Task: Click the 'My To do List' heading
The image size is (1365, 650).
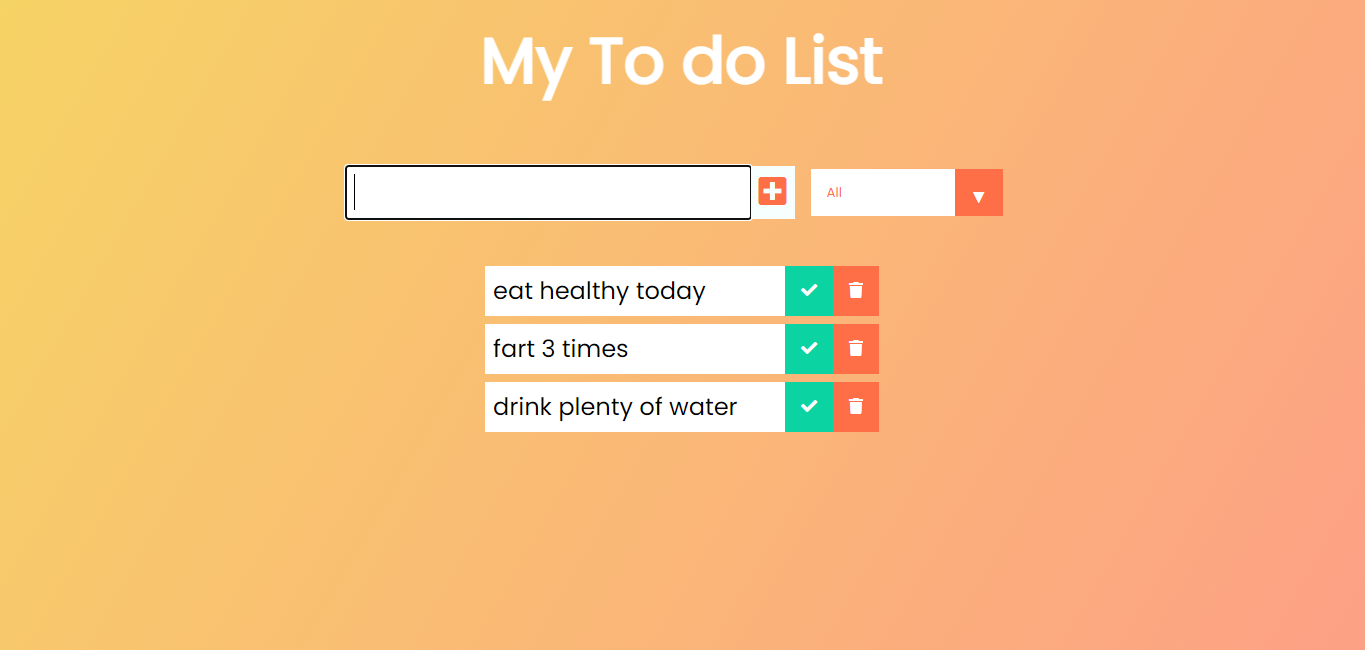Action: click(x=682, y=62)
